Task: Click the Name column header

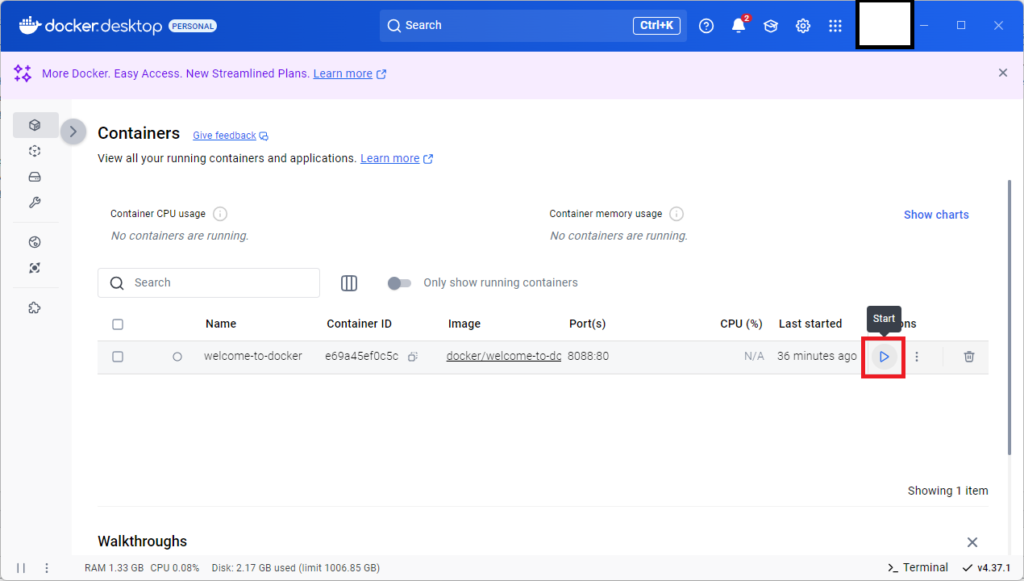Action: pos(221,324)
